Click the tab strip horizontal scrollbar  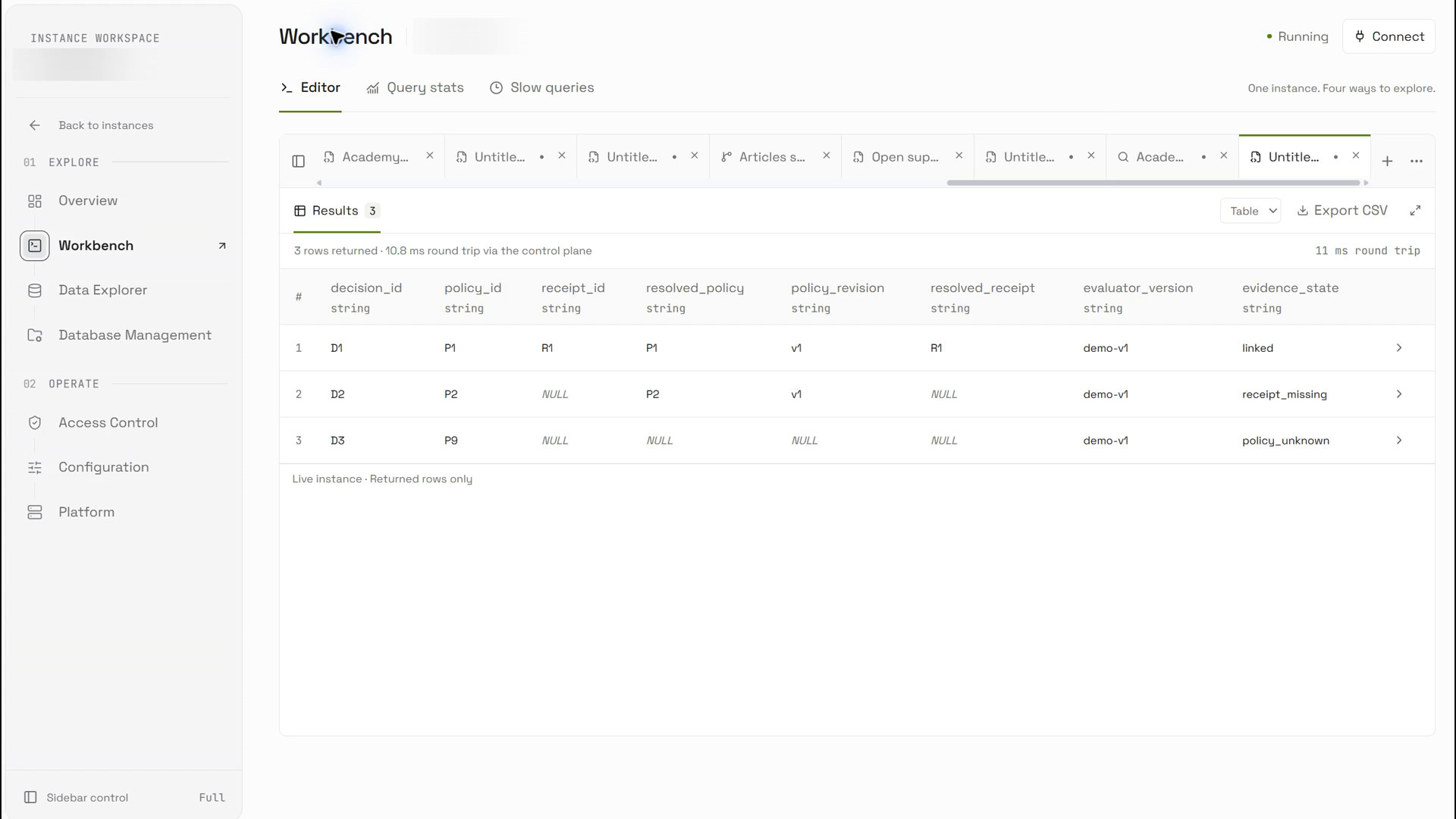tap(1153, 183)
